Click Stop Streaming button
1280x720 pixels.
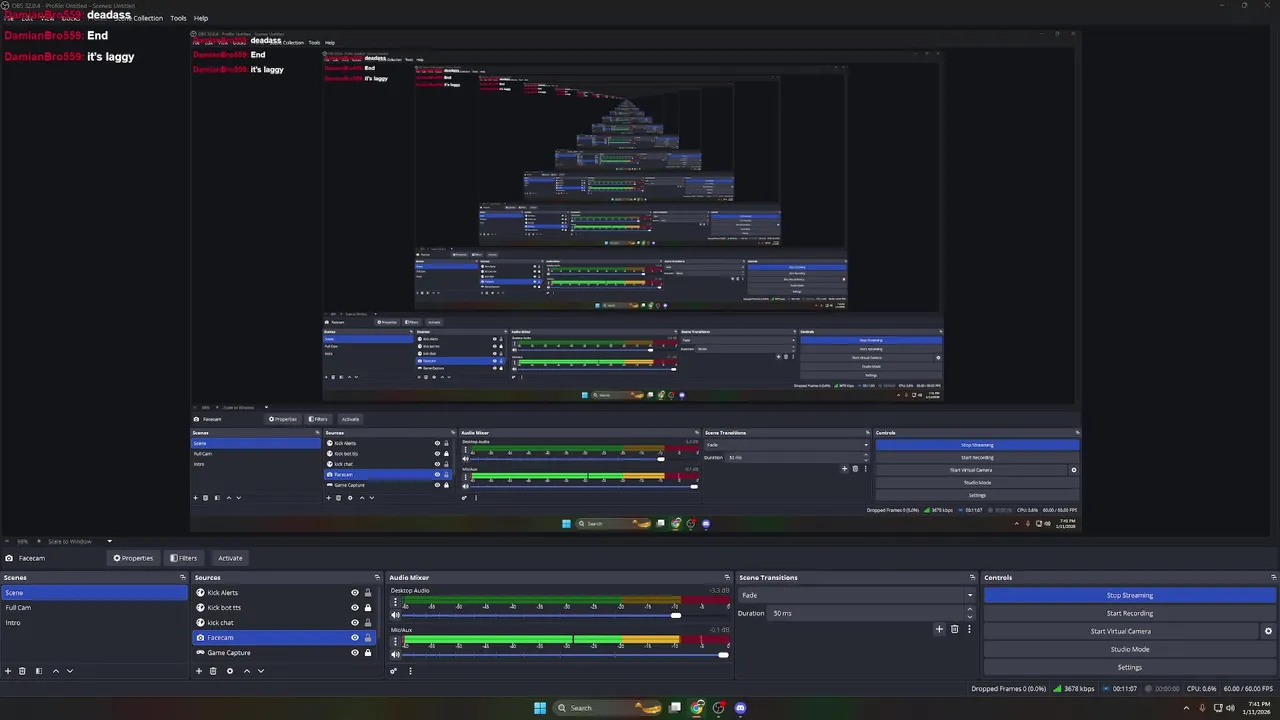pyautogui.click(x=1130, y=595)
